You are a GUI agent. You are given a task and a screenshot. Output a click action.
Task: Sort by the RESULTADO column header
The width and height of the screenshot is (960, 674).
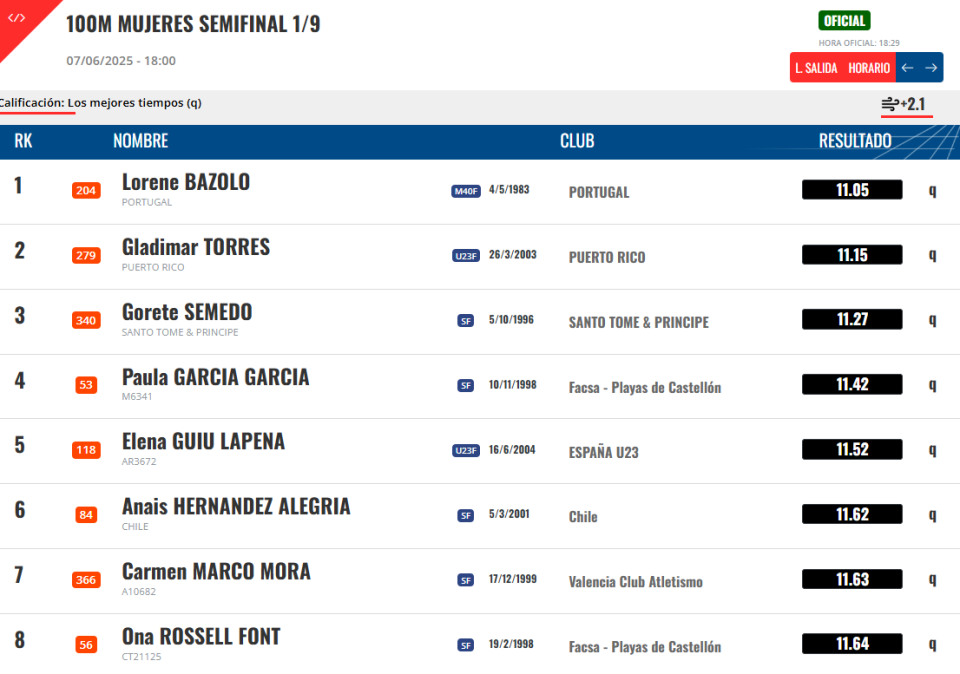click(855, 141)
